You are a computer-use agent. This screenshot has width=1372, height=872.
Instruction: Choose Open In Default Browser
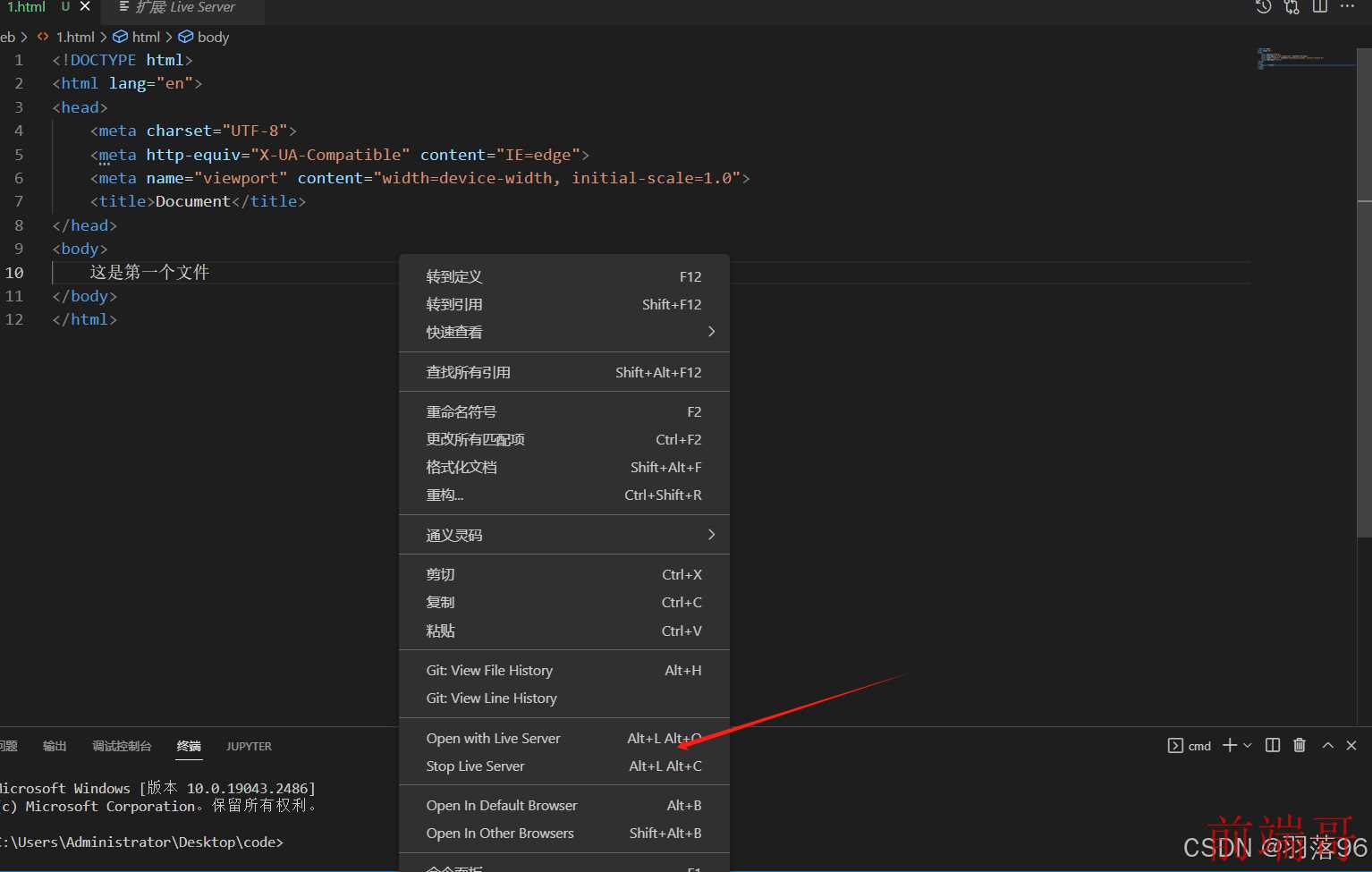tap(564, 805)
